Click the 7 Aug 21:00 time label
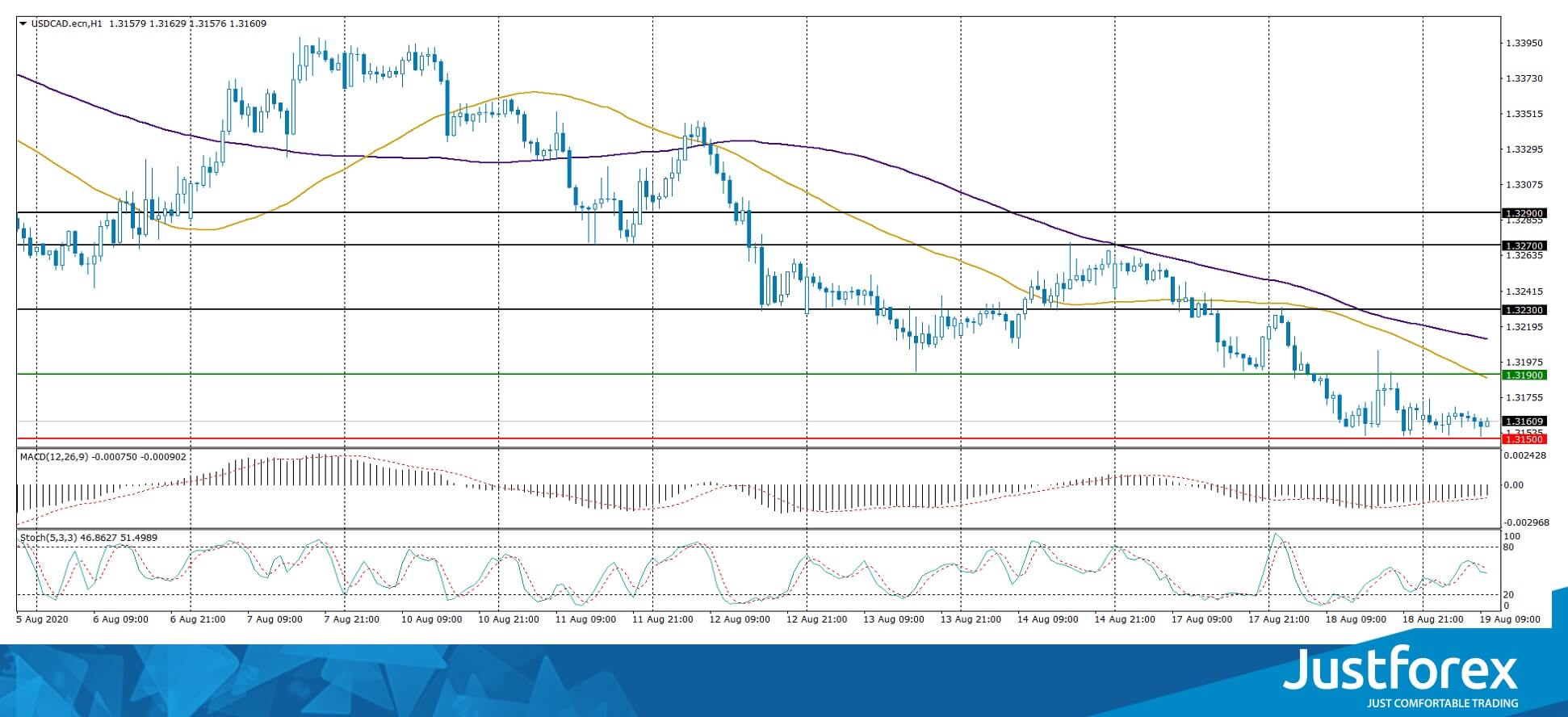This screenshot has height=717, width=1568. [352, 620]
